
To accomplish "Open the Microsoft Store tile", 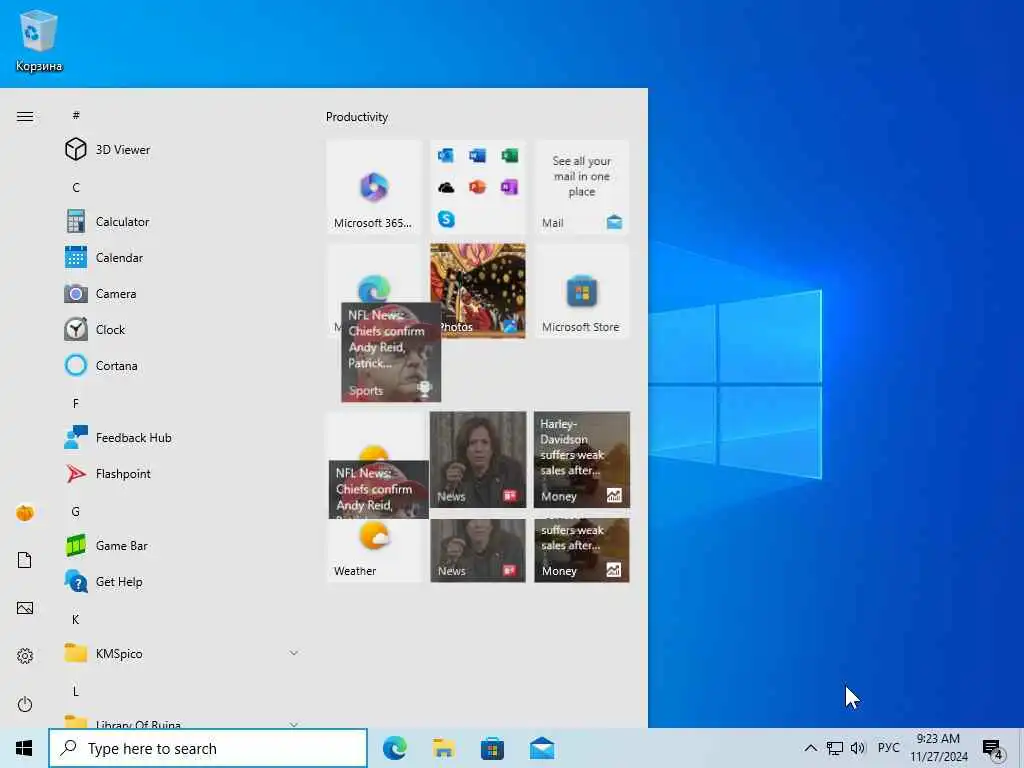I will [x=582, y=291].
